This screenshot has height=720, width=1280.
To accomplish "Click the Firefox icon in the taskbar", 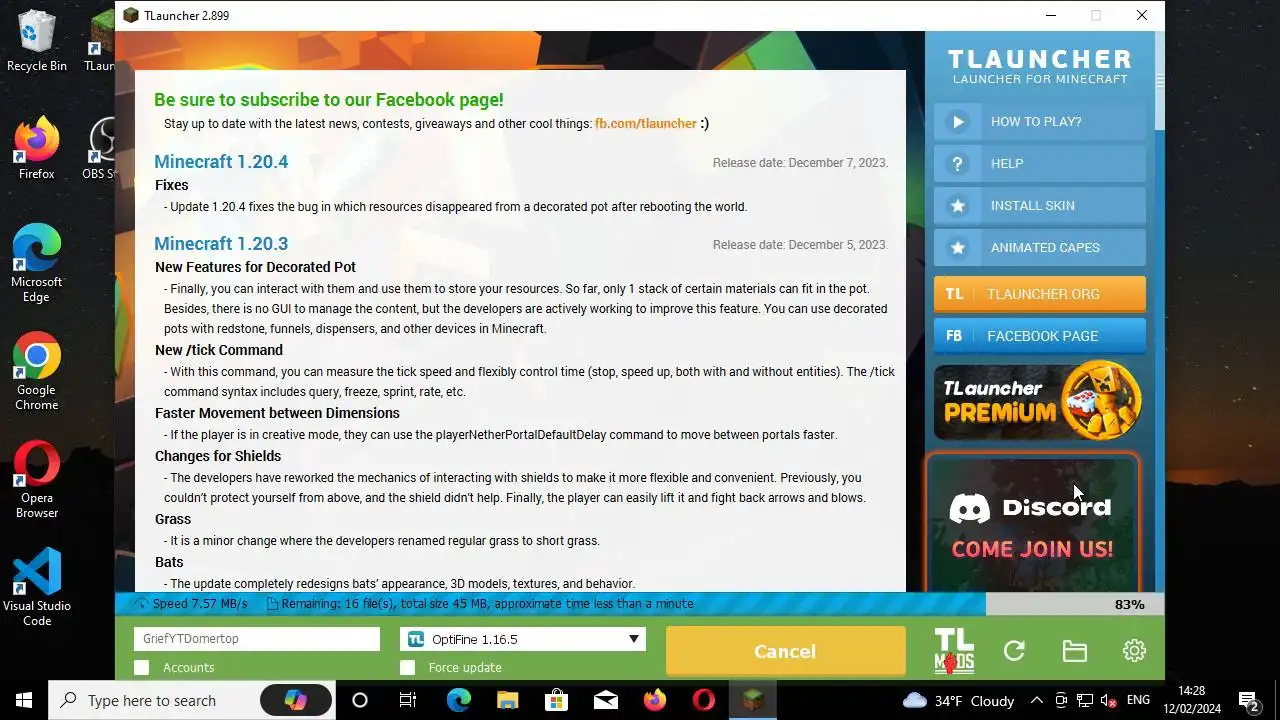I will (655, 700).
